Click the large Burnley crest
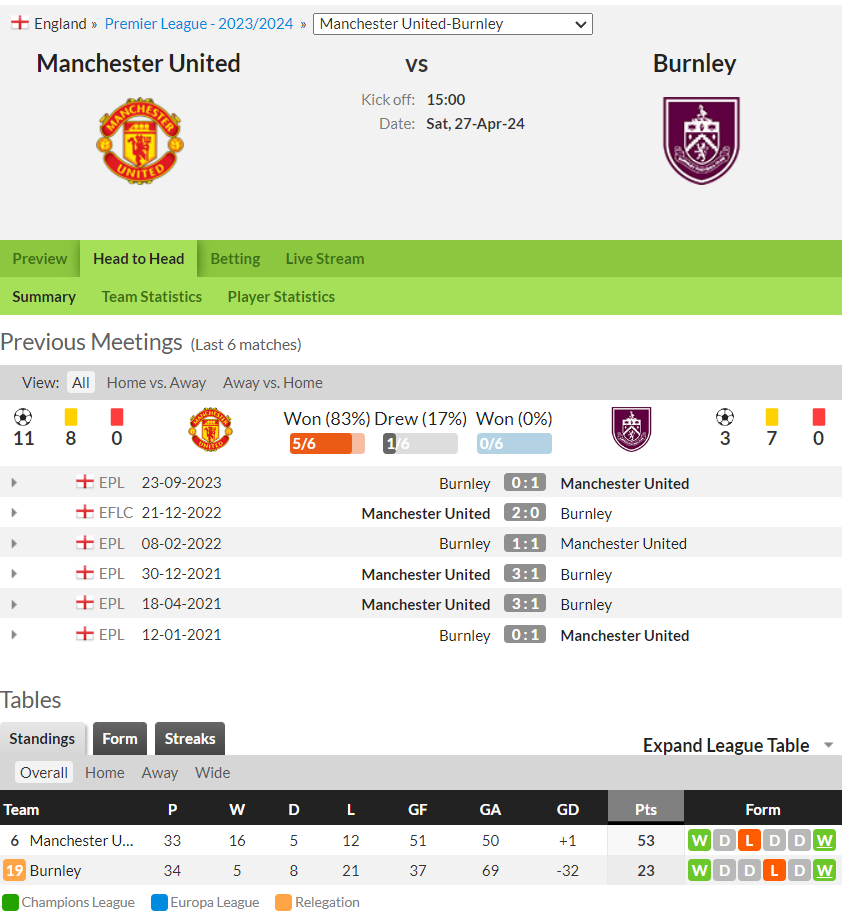 701,141
